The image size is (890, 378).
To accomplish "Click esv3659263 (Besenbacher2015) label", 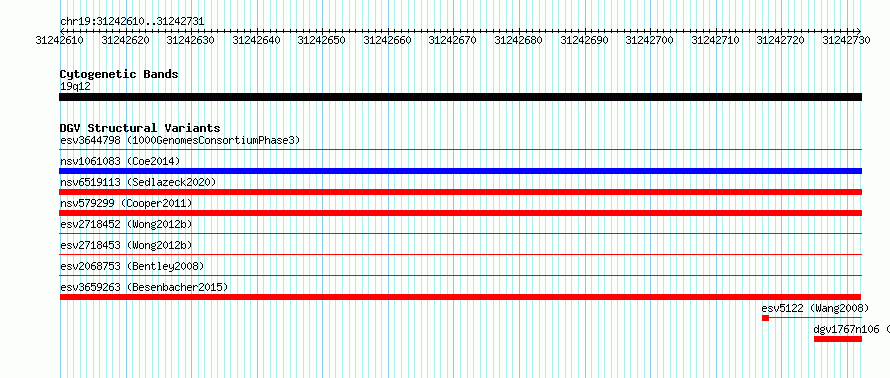I will coord(144,287).
